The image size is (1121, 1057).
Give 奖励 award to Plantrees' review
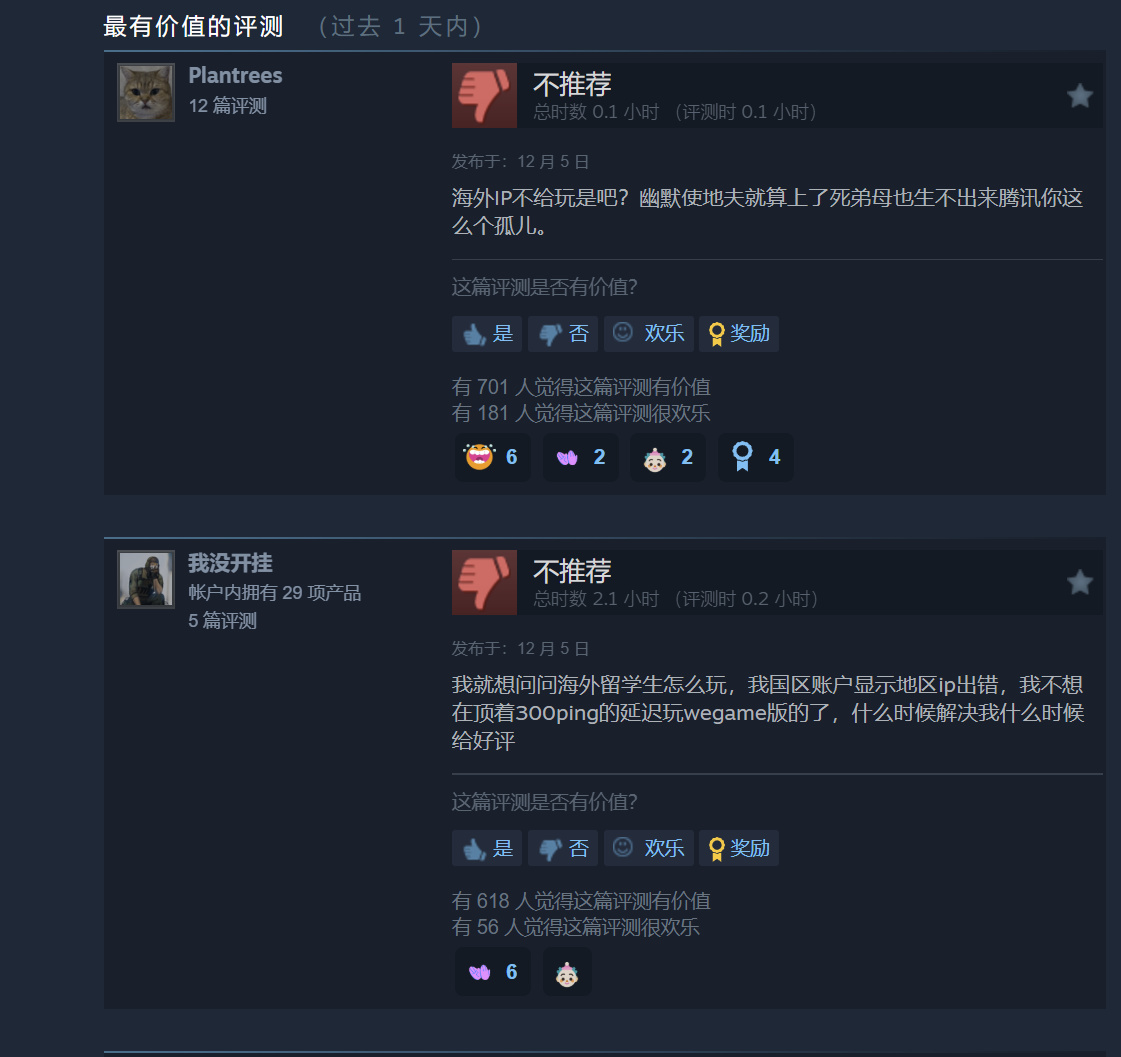coord(739,334)
